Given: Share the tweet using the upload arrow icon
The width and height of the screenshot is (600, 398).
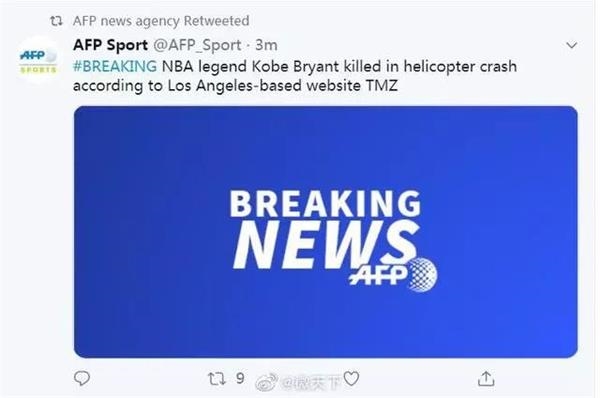Looking at the screenshot, I should click(486, 378).
